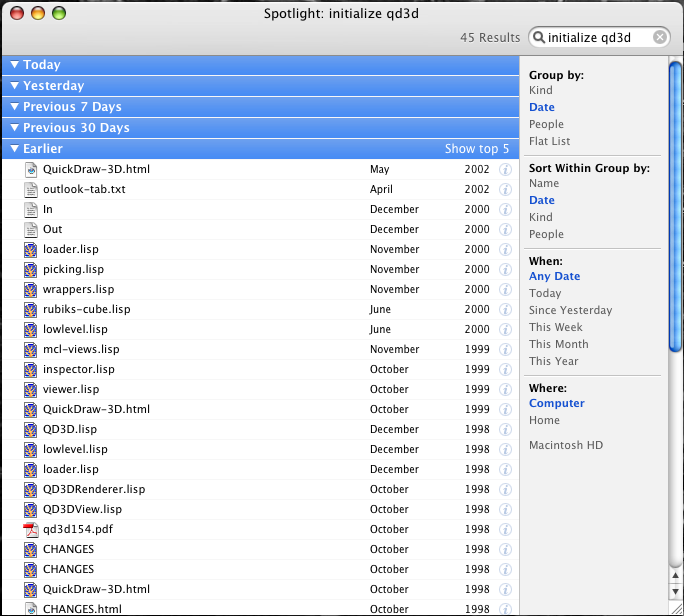Switch grouping to Flat List
The image size is (684, 616).
(x=549, y=141)
